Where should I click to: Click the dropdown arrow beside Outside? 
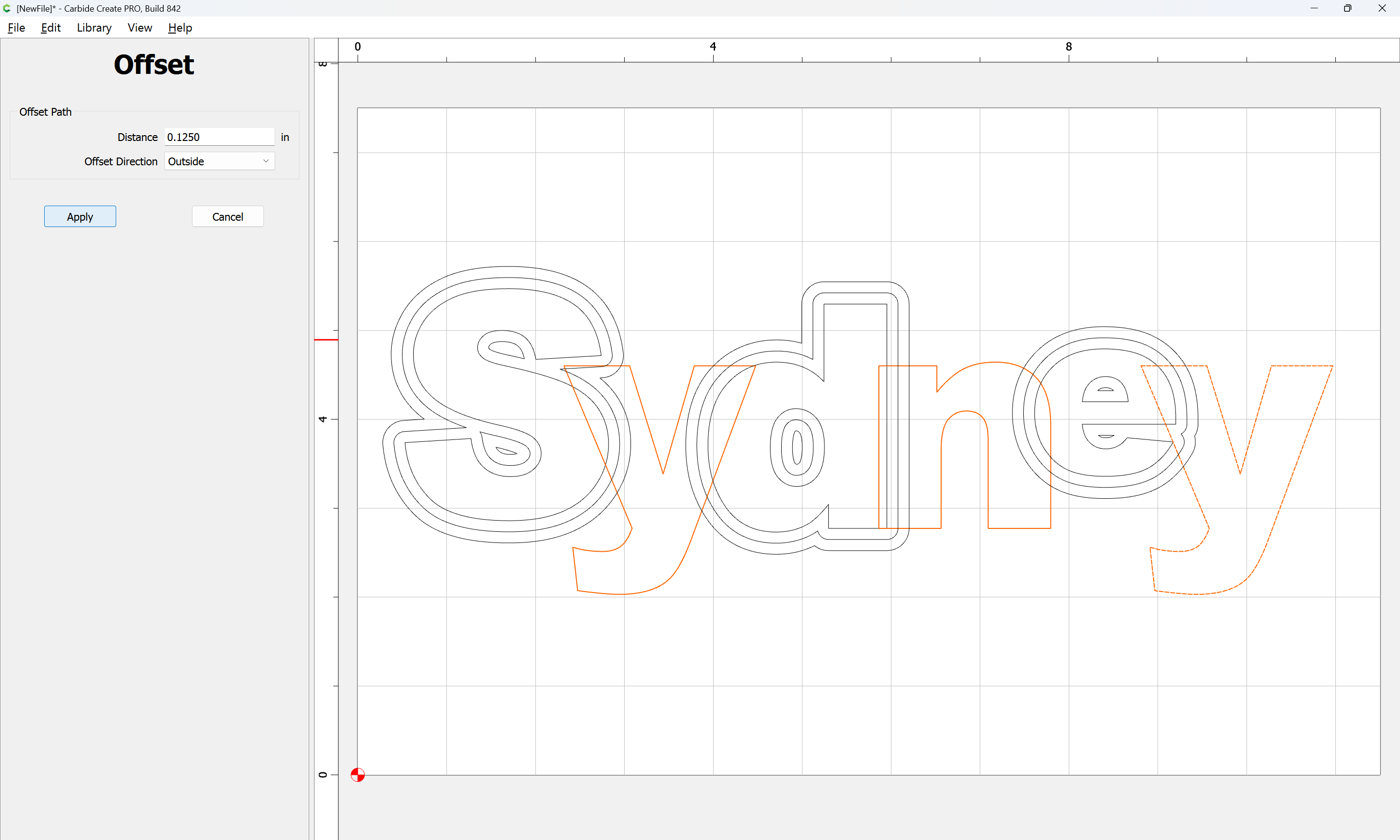(x=265, y=161)
